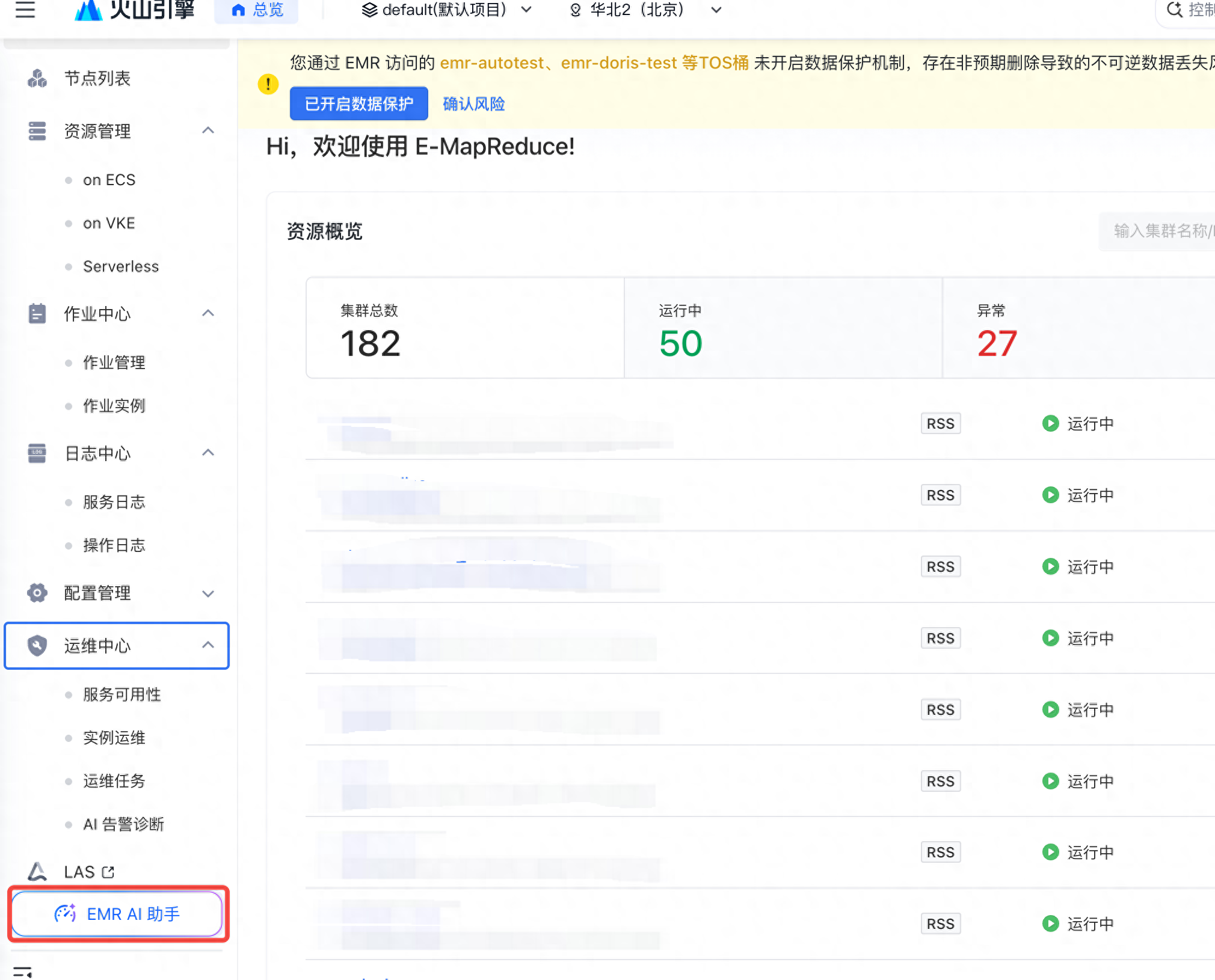The width and height of the screenshot is (1215, 980).
Task: Click the EMR AI assistant sparkle icon
Action: tap(65, 913)
